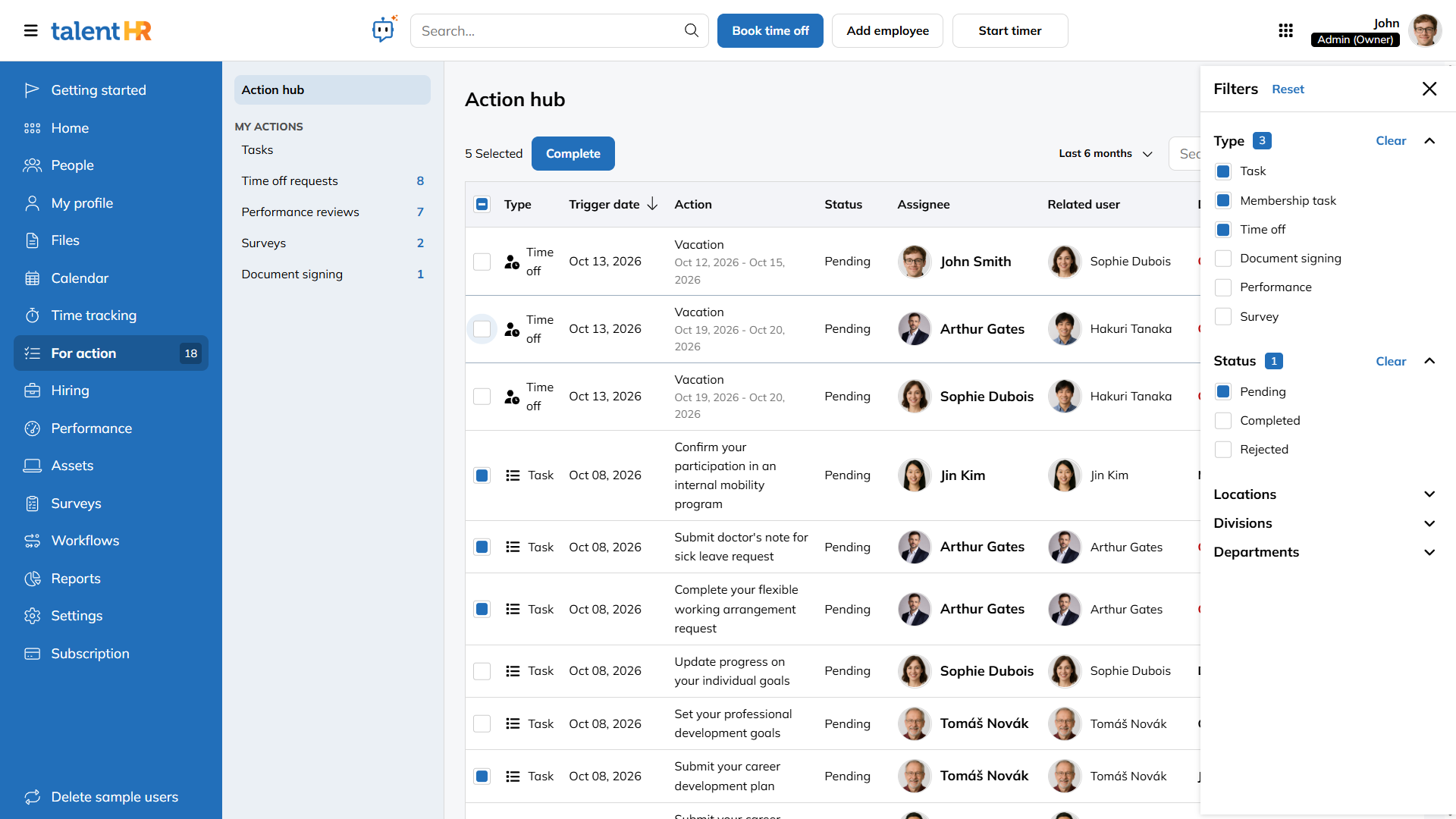Close the Filters panel

(1429, 89)
